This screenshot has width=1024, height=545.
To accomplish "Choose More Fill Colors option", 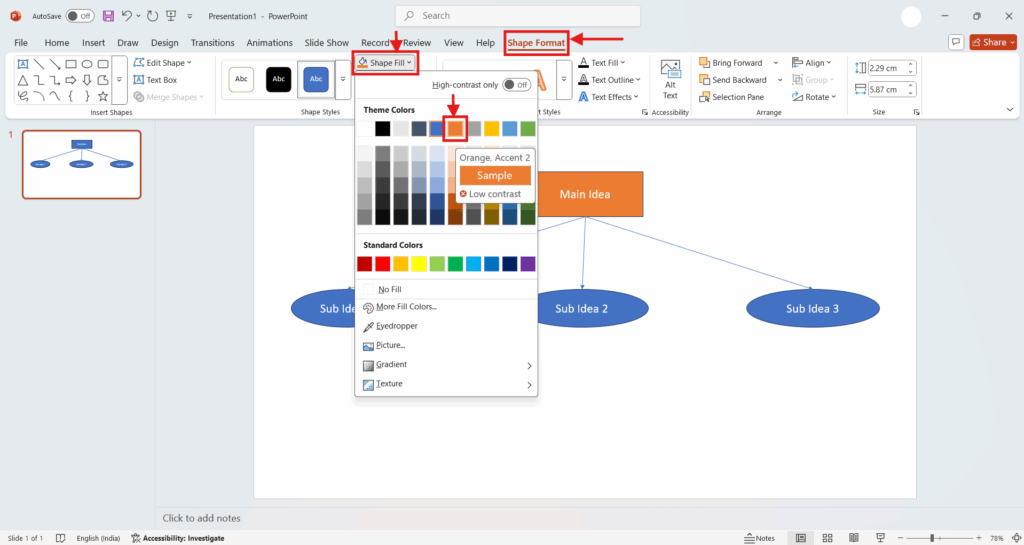I will coord(406,307).
